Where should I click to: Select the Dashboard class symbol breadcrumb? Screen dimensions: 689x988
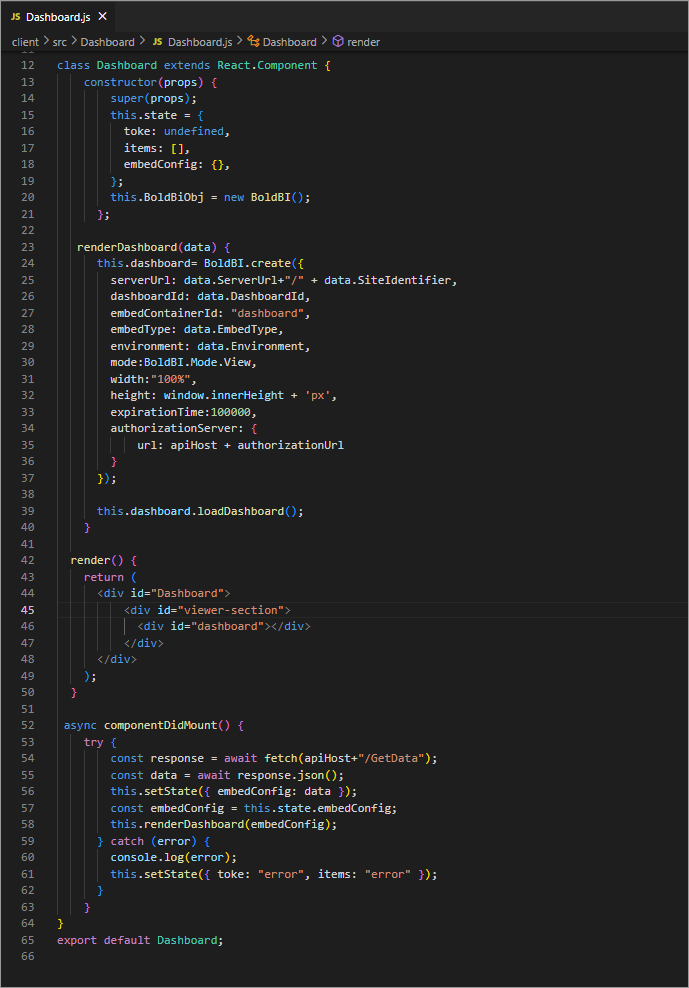pos(289,42)
